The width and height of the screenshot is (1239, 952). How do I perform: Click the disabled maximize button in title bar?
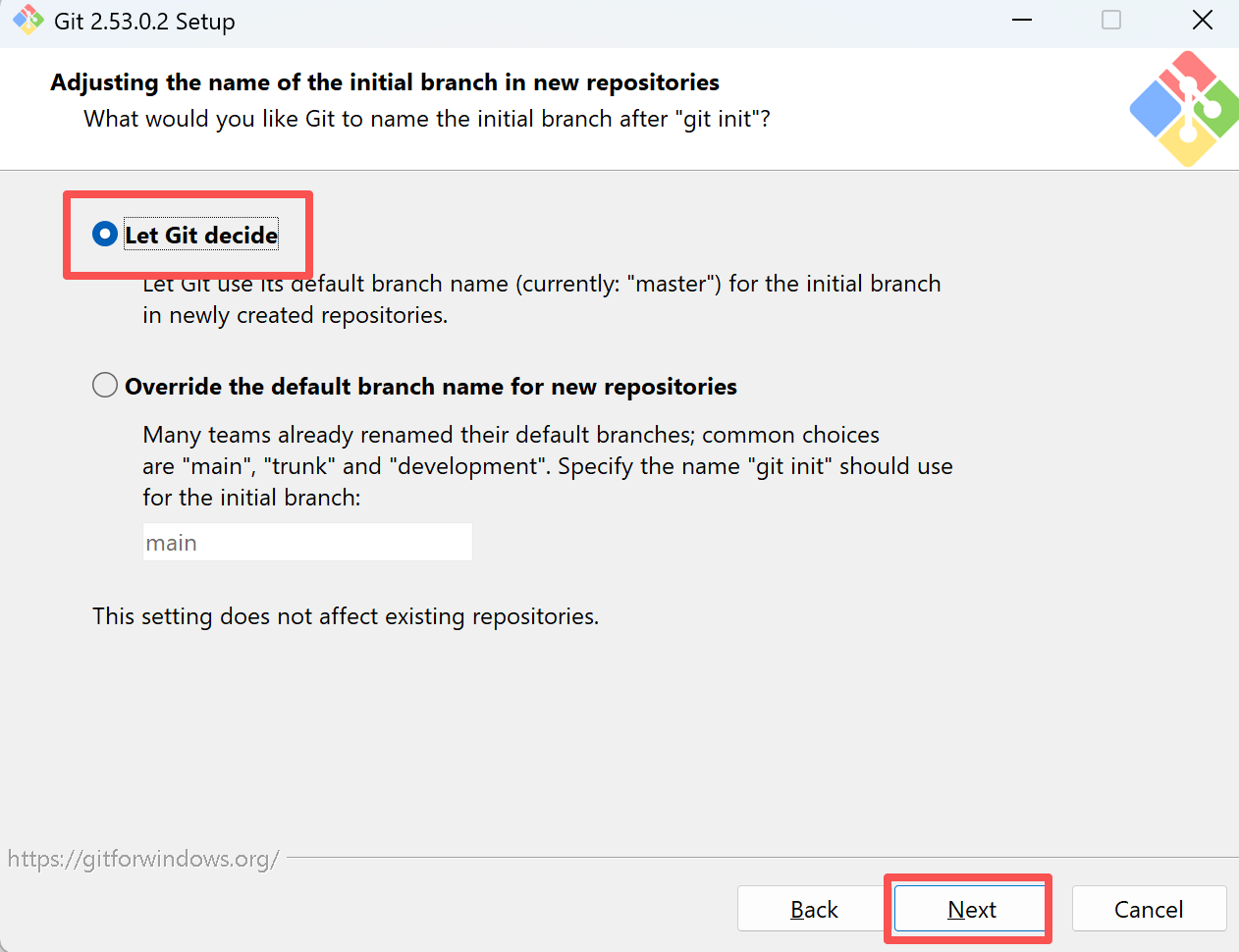[1111, 21]
